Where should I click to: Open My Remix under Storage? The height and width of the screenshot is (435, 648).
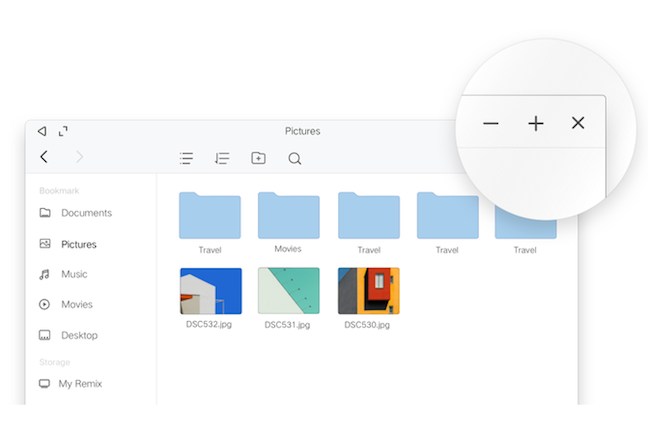coord(70,384)
